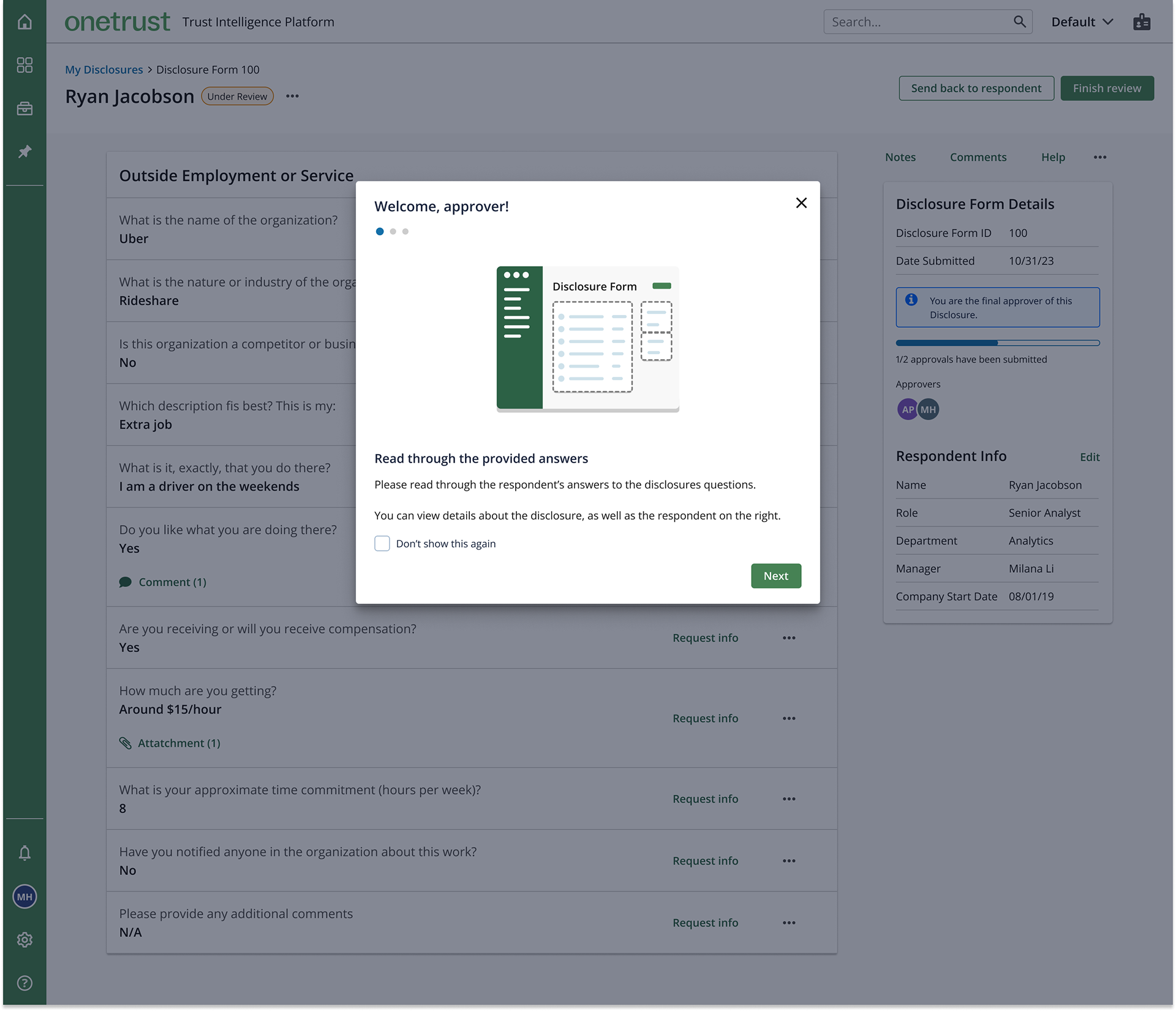Image resolution: width=1176 pixels, height=1011 pixels.
Task: Click the Next button
Action: click(x=775, y=576)
